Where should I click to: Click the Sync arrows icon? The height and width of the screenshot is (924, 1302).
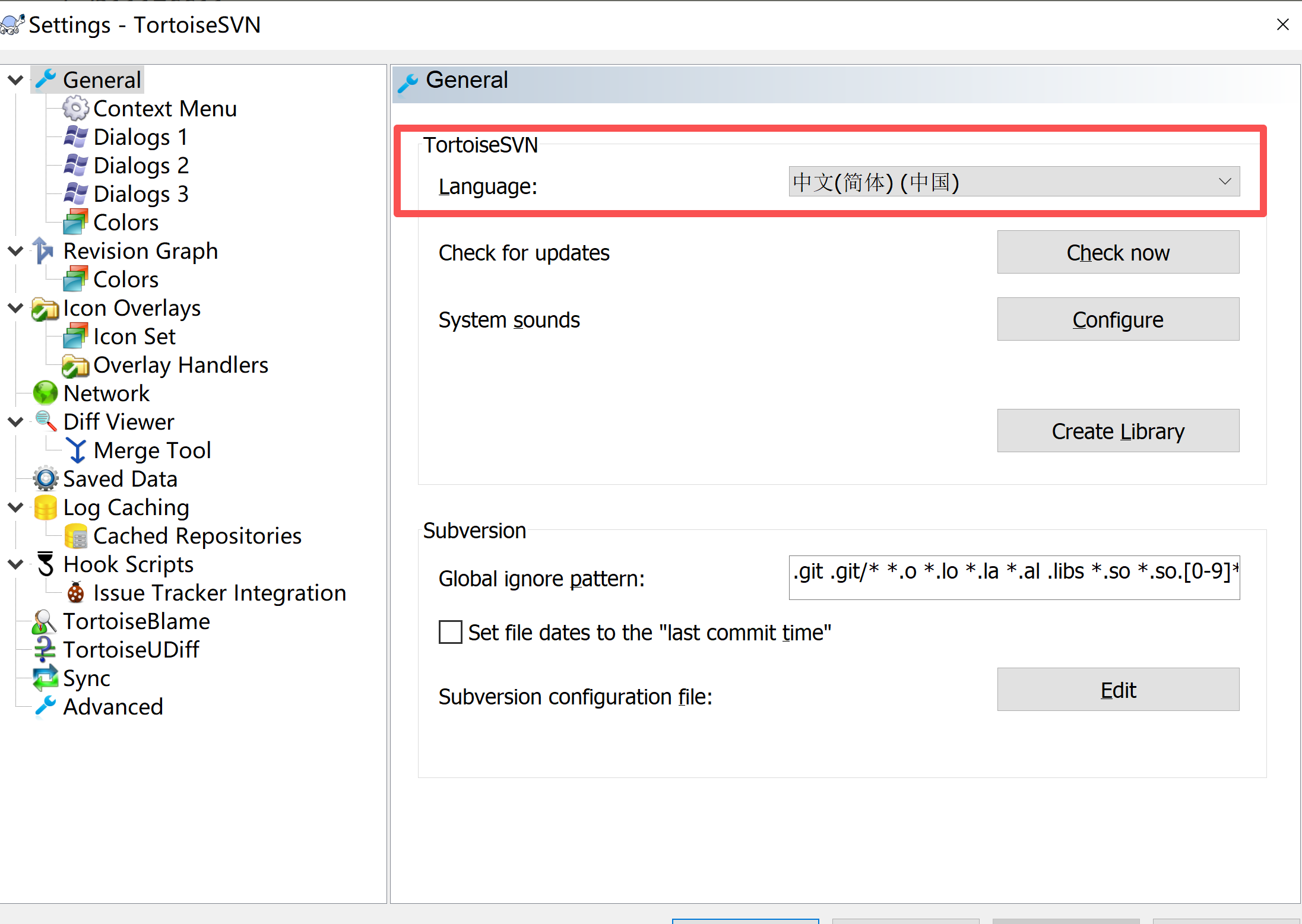45,678
